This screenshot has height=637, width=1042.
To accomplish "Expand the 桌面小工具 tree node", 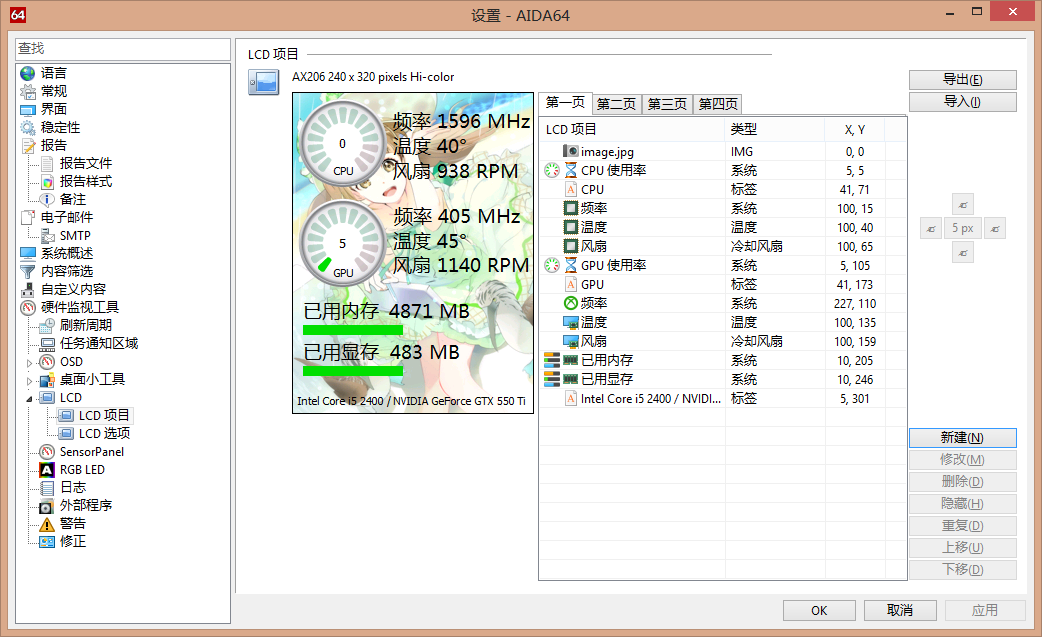I will click(29, 380).
